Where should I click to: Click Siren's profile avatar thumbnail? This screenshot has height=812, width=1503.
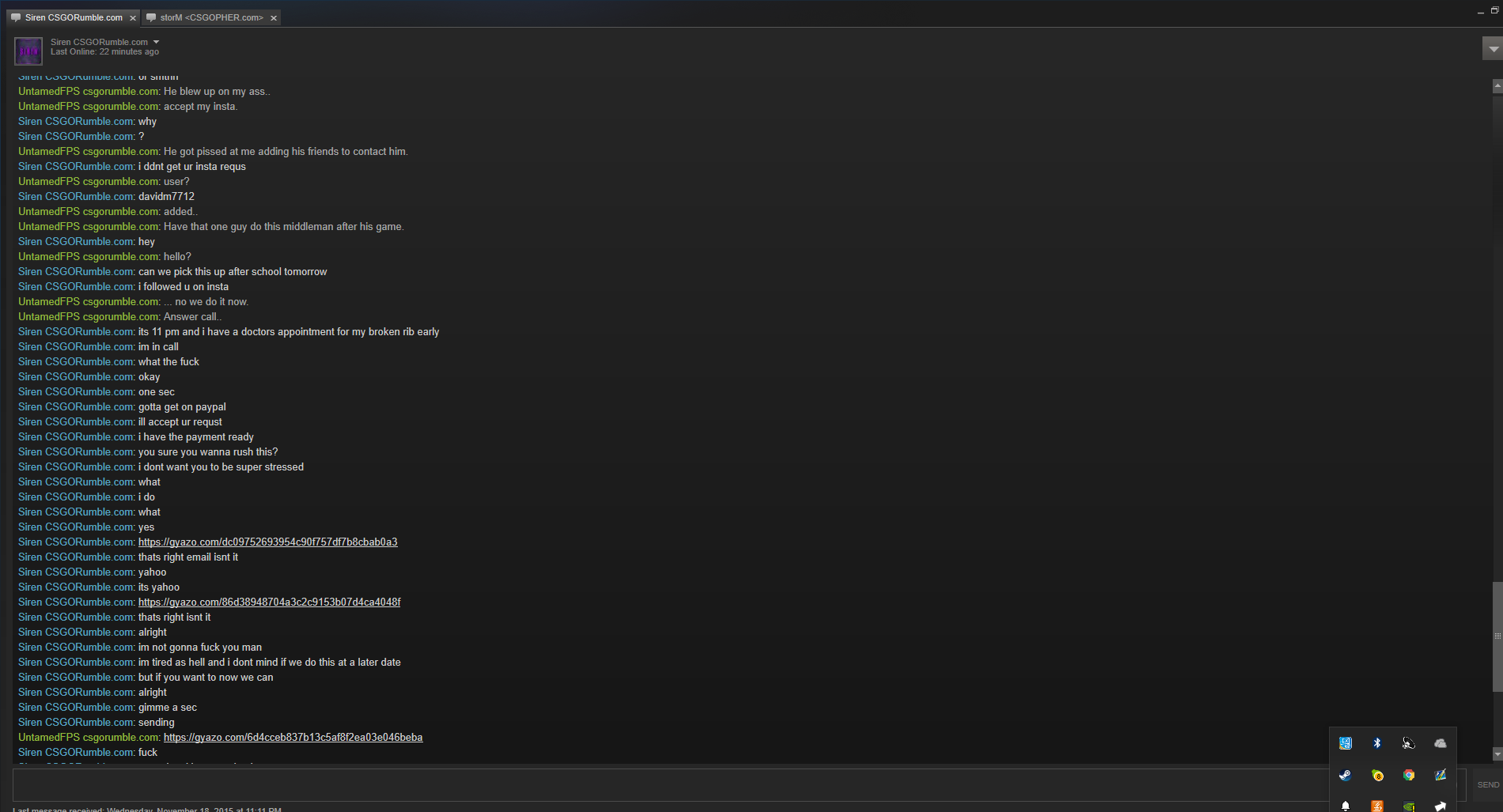(28, 51)
